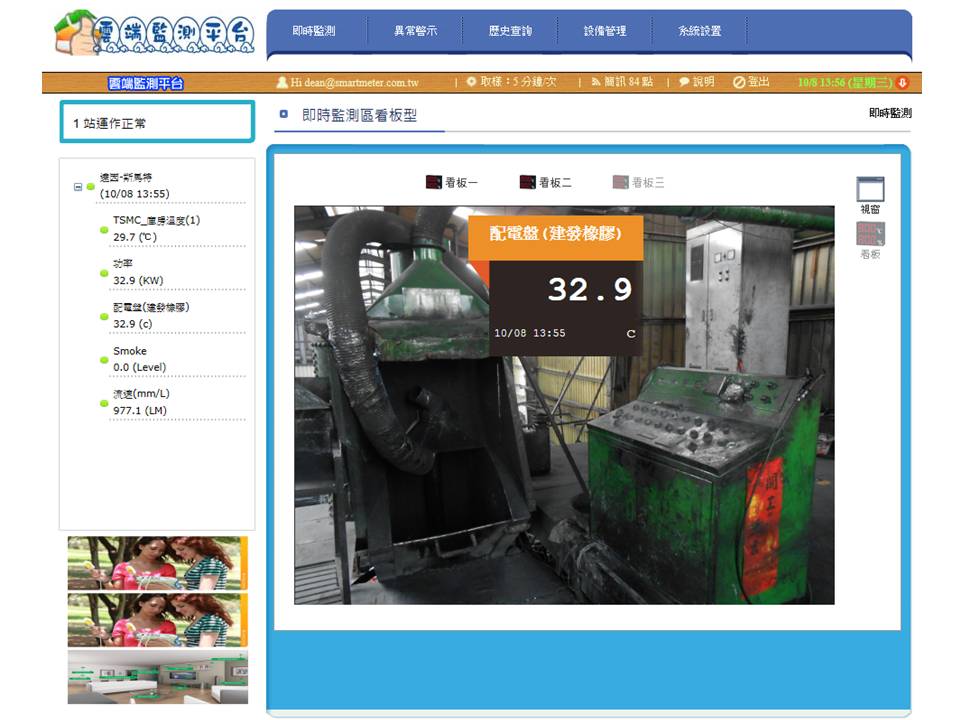Open the 設備管理 menu
This screenshot has width=960, height=720.
point(605,31)
